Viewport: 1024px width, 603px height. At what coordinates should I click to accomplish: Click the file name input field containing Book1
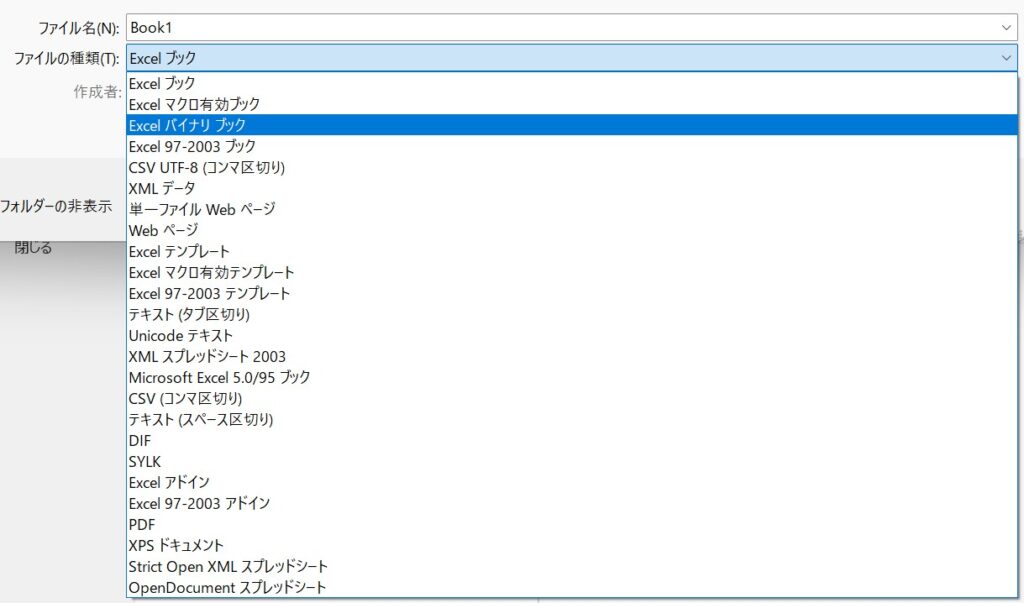(x=560, y=28)
